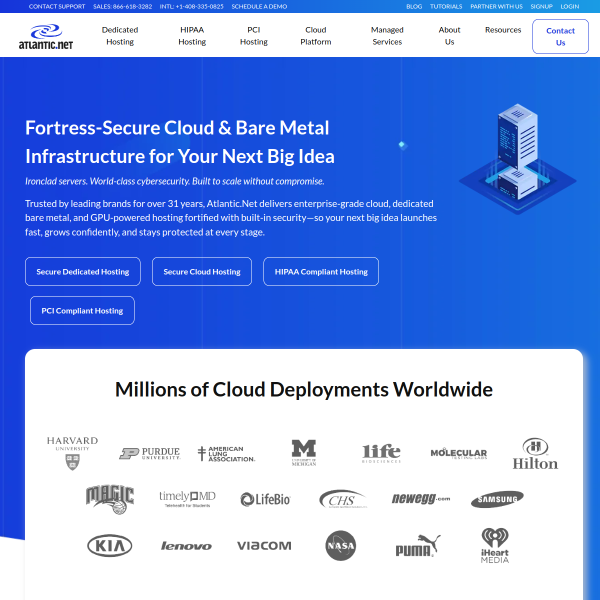
Task: Click the Signup link
Action: coord(541,7)
